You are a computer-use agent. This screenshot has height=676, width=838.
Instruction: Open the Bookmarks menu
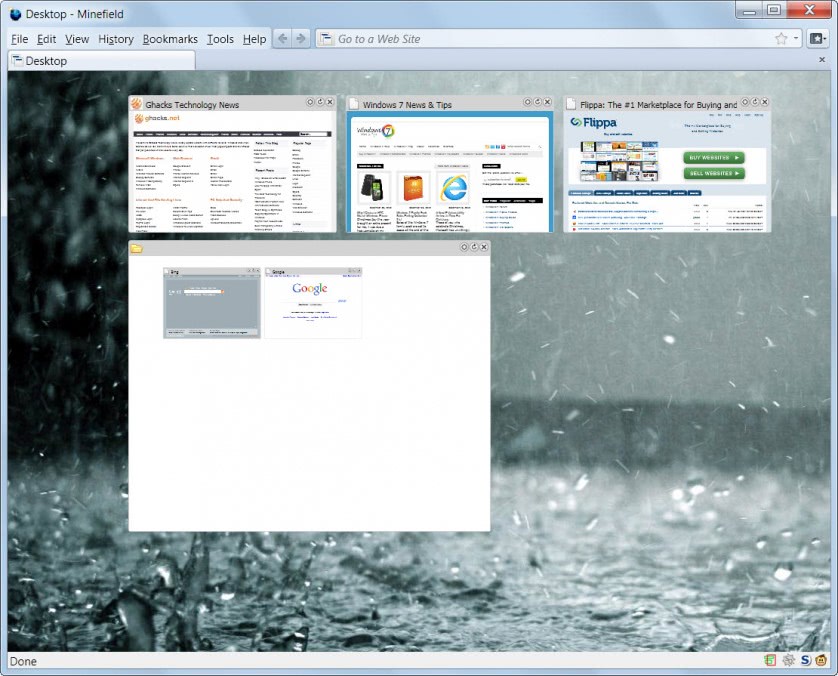(170, 39)
